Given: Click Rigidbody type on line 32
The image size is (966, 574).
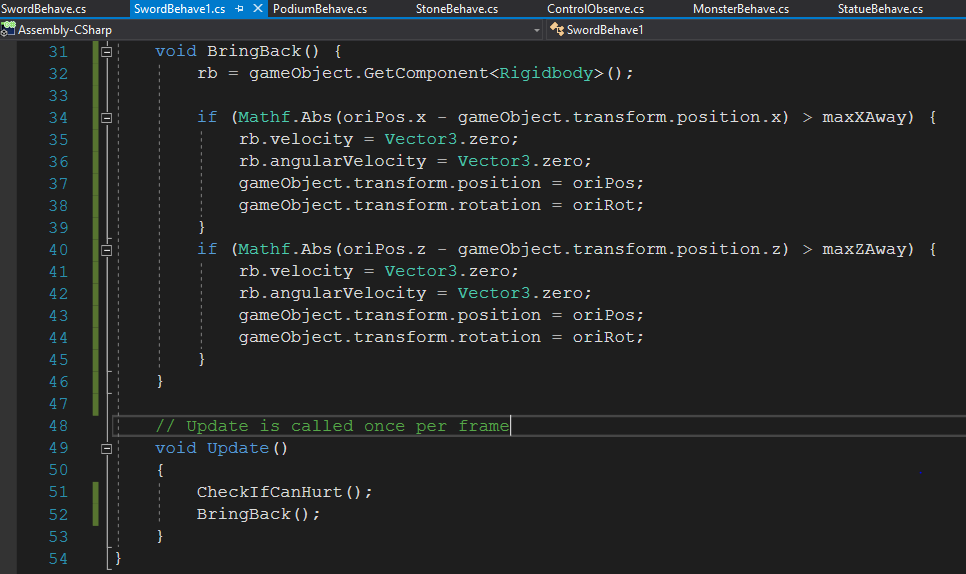Looking at the screenshot, I should click(546, 73).
